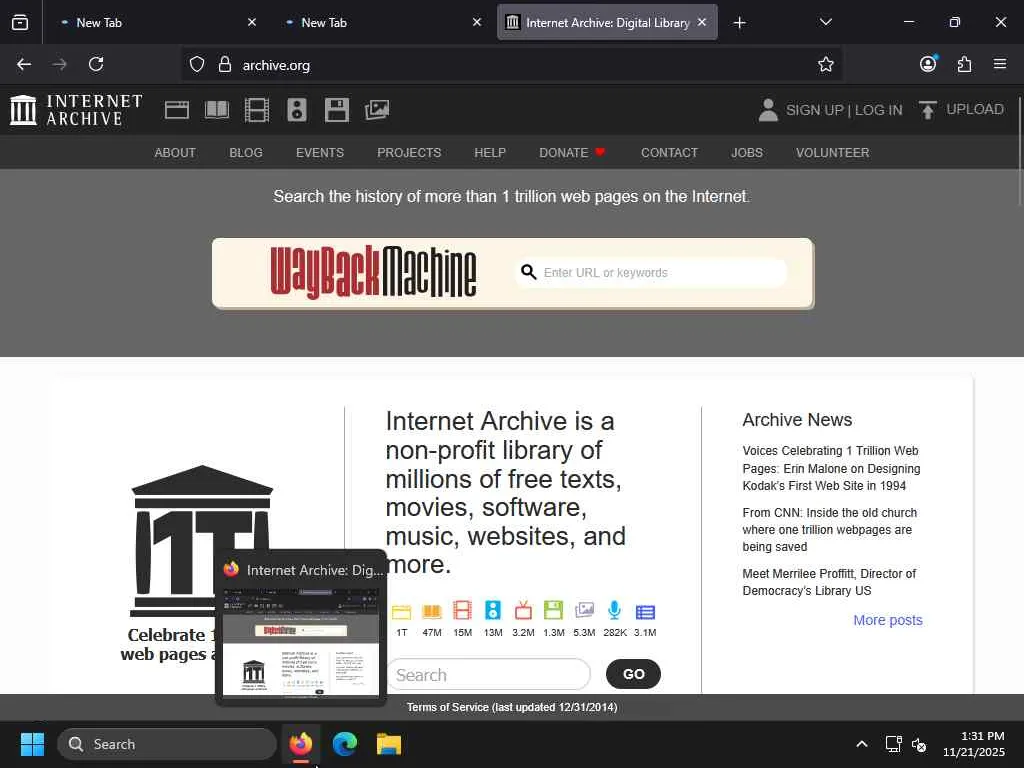The height and width of the screenshot is (768, 1024).
Task: Click the UPLOAD link text
Action: tap(975, 109)
